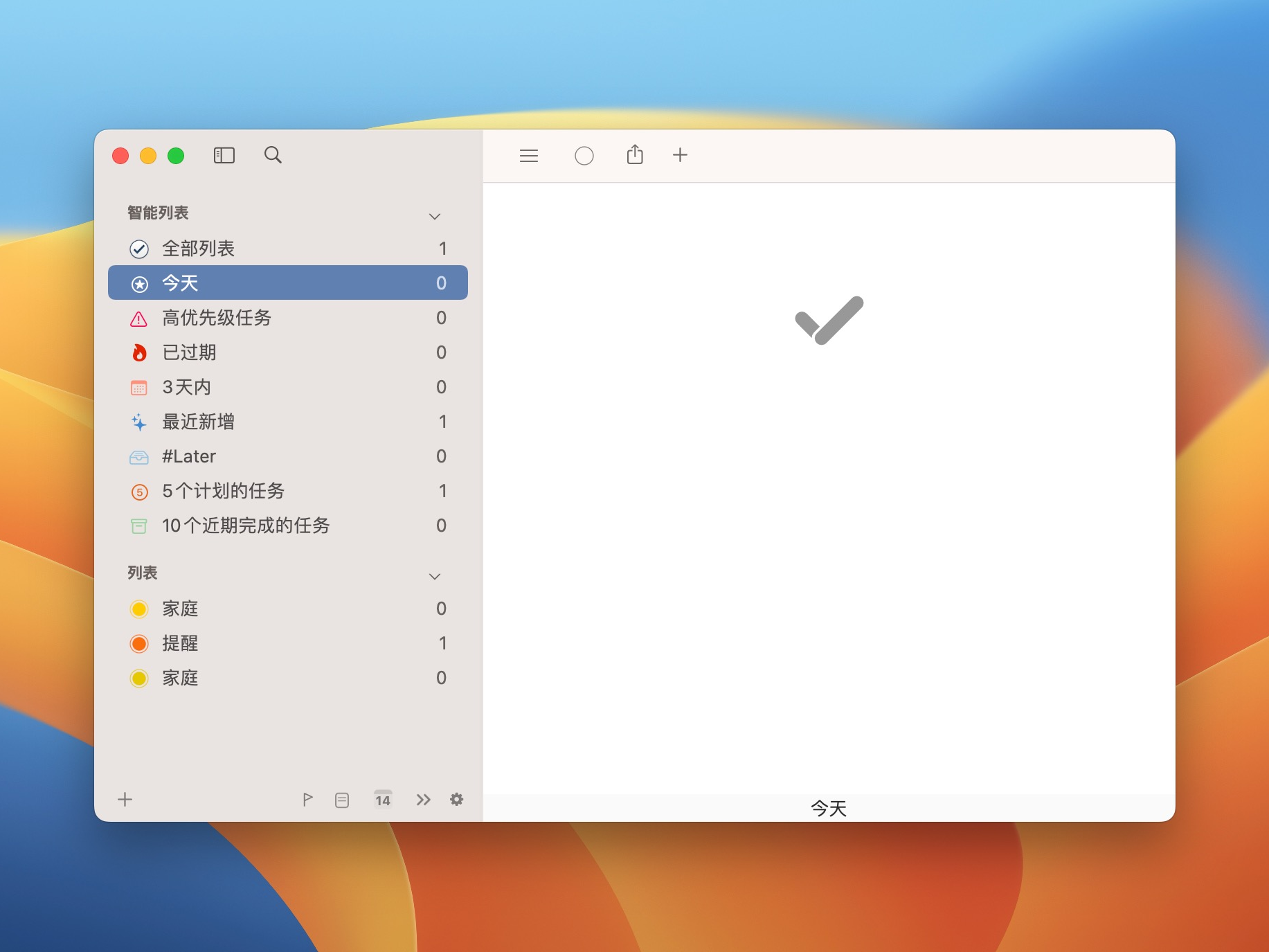Viewport: 1269px width, 952px height.
Task: Open 5个计划的任务 smart list
Action: (288, 491)
